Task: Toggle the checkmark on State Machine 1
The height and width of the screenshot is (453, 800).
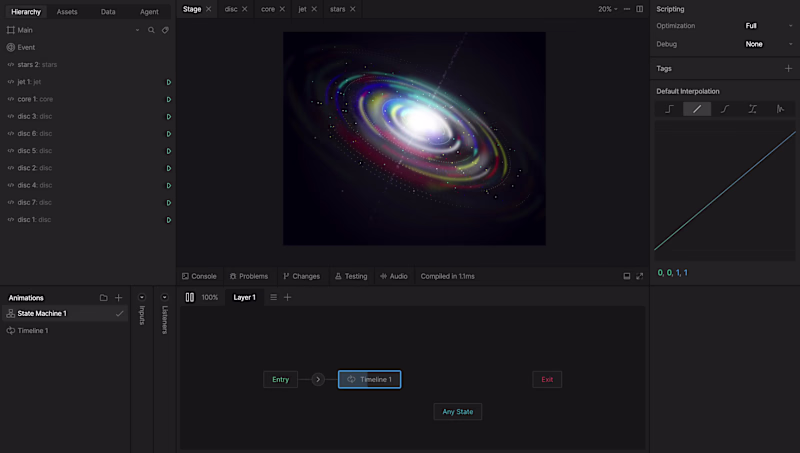Action: click(x=120, y=314)
